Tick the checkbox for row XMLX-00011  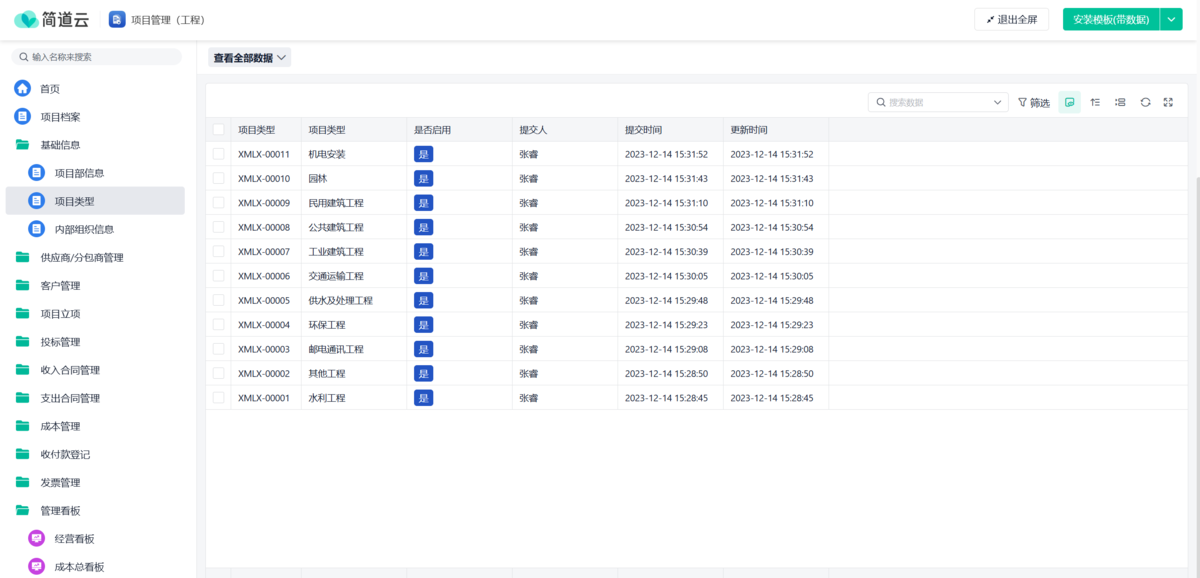click(x=218, y=154)
